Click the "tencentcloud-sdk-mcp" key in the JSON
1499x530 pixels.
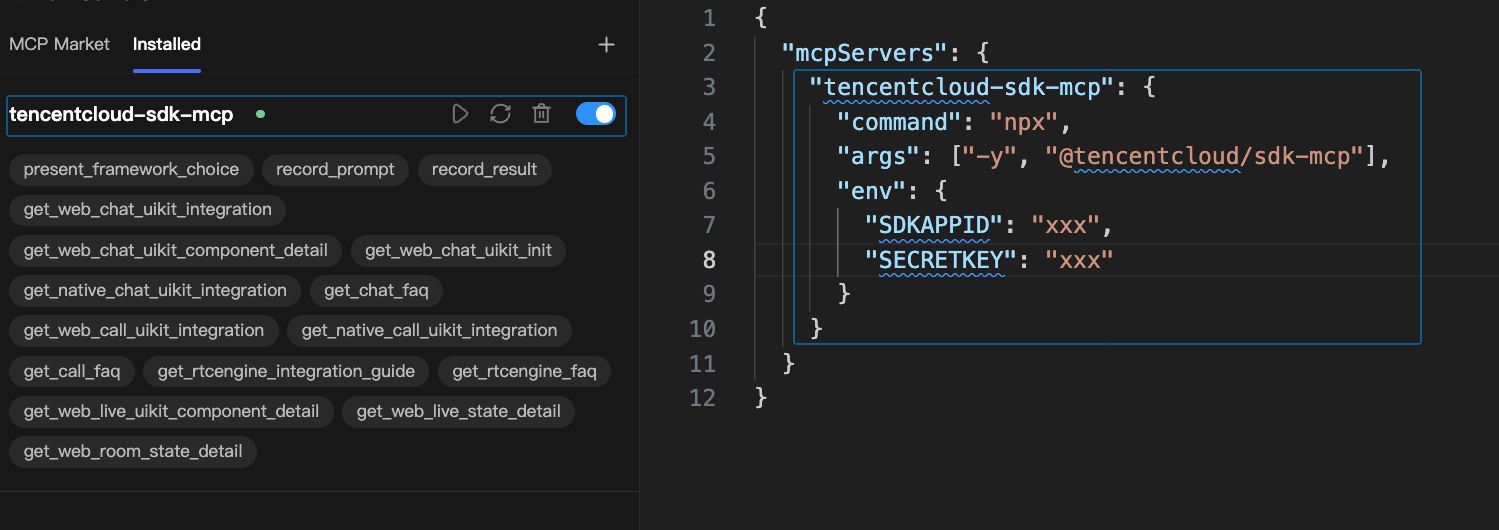[961, 87]
